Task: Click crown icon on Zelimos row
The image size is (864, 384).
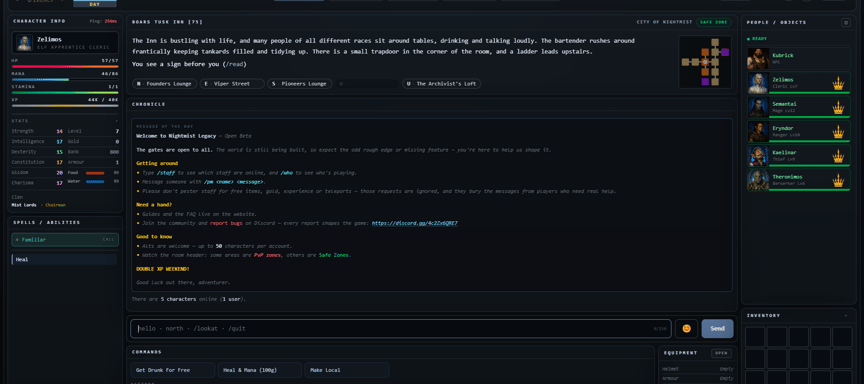Action: (x=838, y=84)
